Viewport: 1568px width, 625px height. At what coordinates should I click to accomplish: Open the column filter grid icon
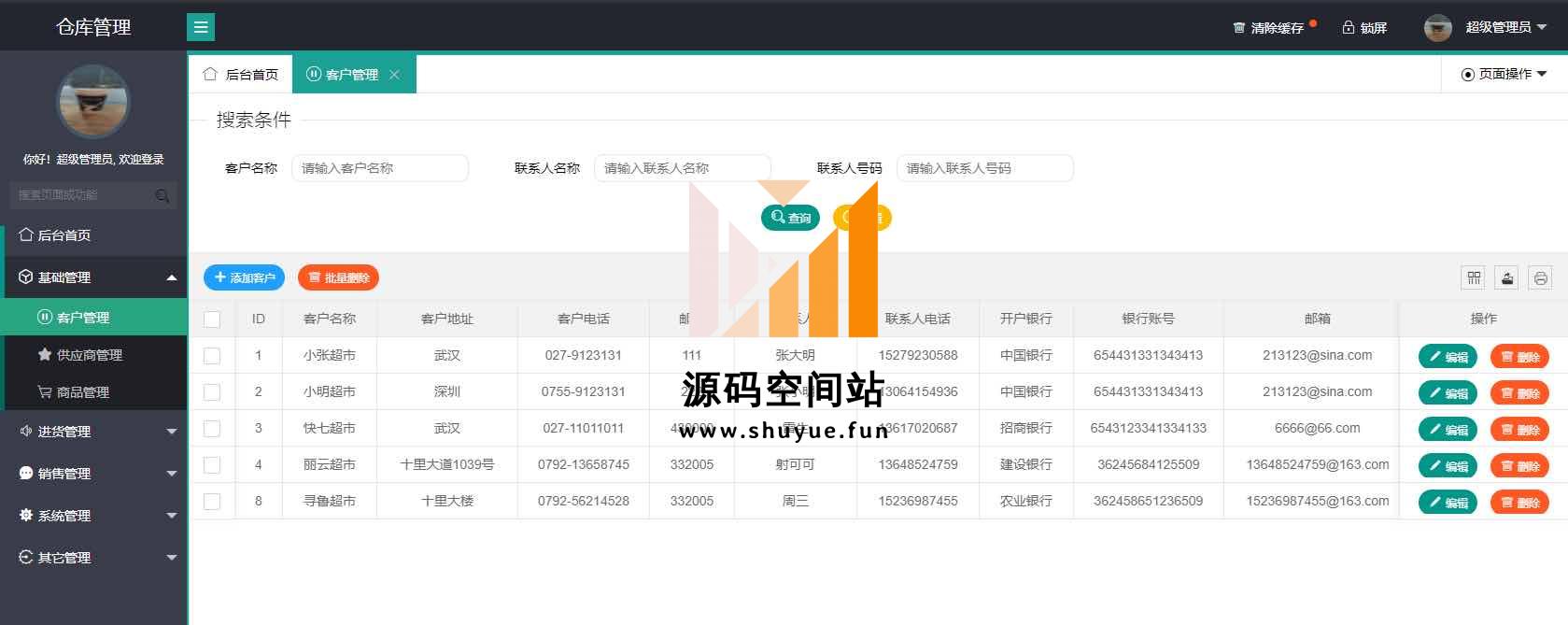pyautogui.click(x=1474, y=277)
